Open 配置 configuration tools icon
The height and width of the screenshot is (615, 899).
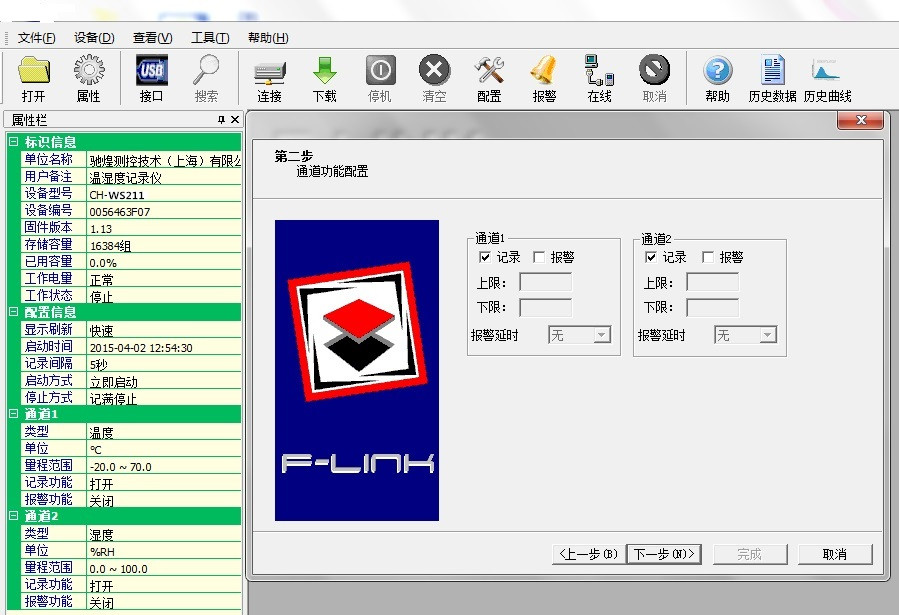click(x=489, y=72)
